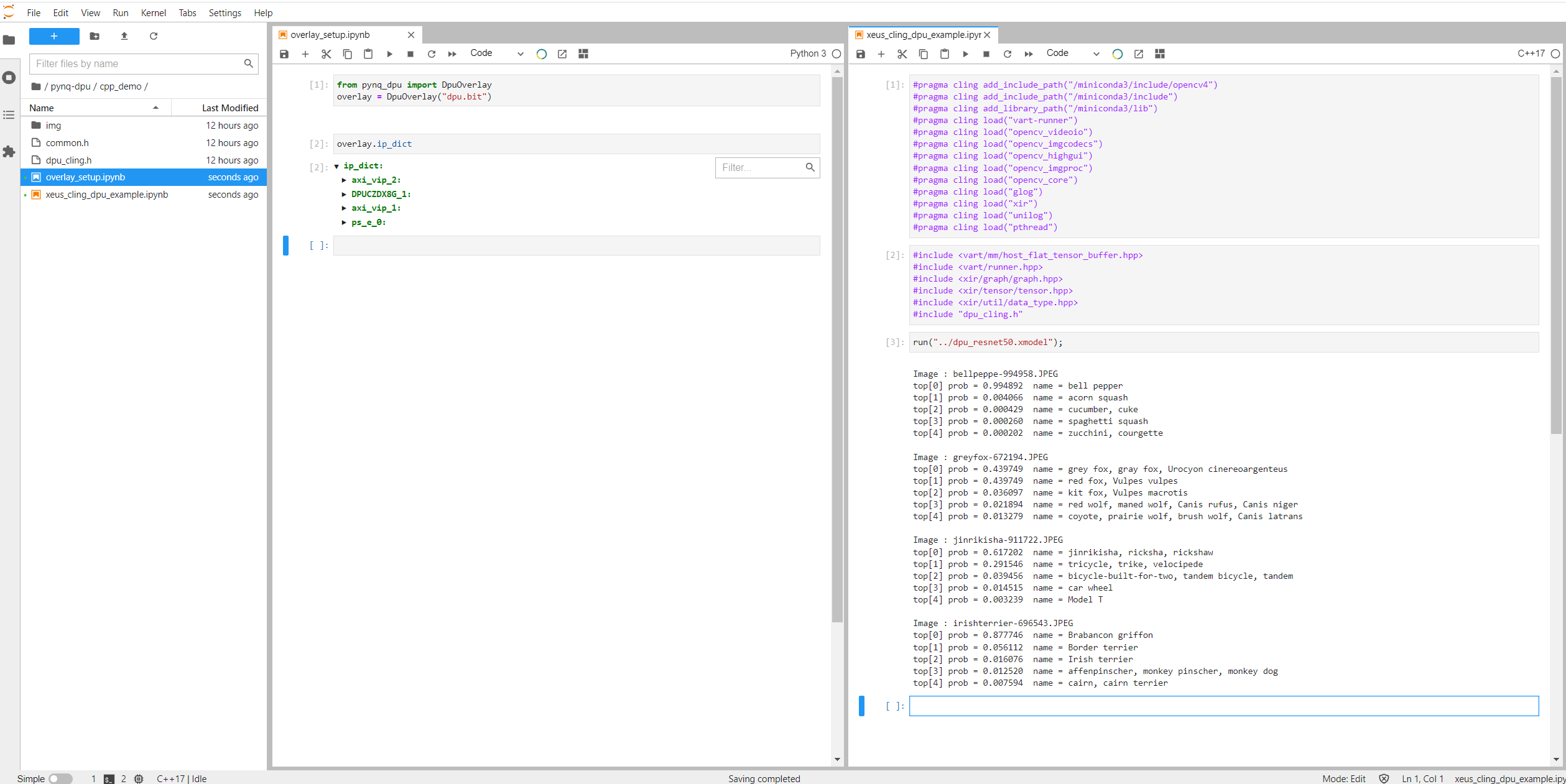Interrupt the Python 3 kernel

coord(410,54)
